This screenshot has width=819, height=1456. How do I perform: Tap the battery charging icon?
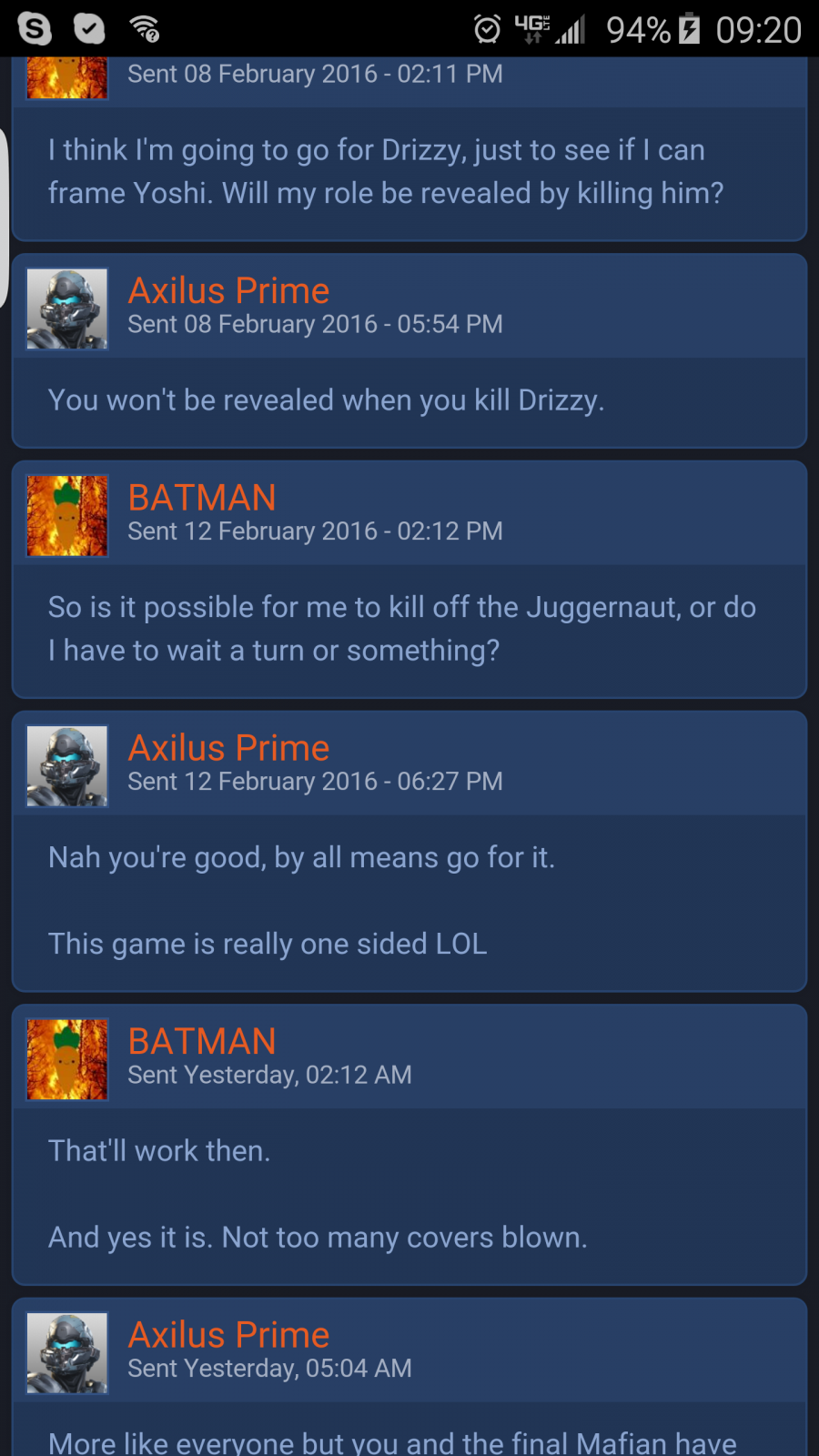point(690,29)
